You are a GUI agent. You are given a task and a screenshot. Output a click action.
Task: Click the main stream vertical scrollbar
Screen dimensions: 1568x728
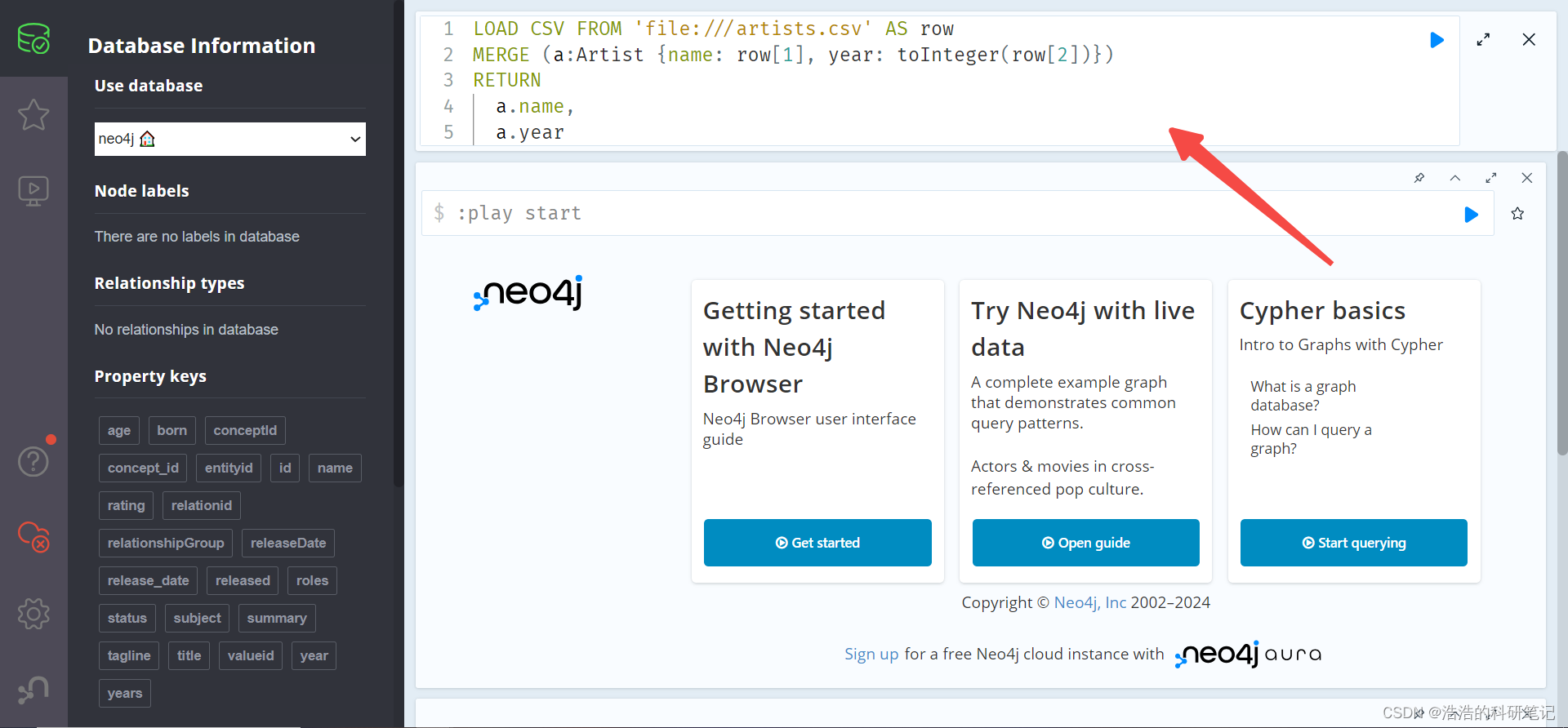click(x=1561, y=302)
